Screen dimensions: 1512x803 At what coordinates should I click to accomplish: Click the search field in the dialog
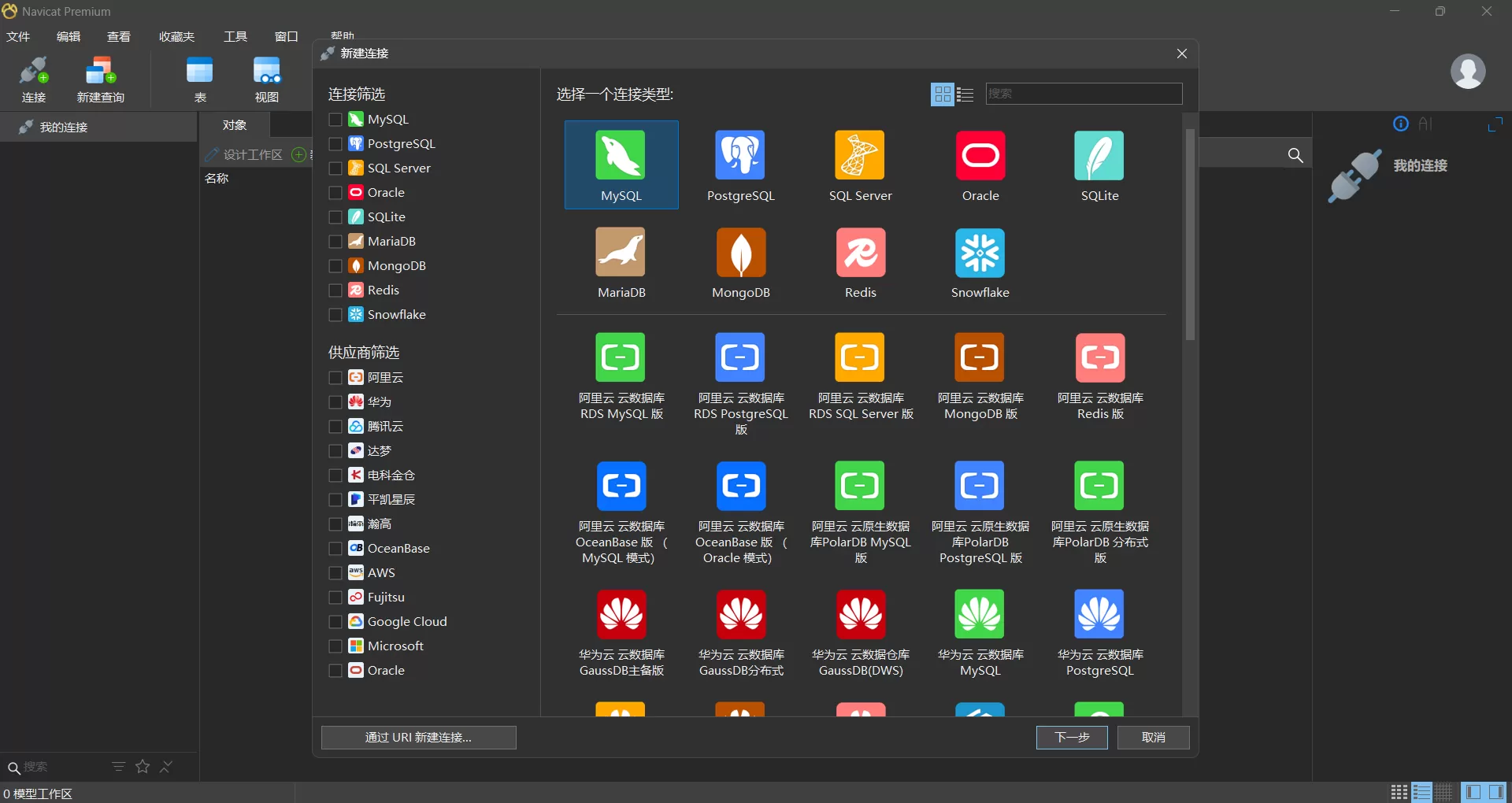(x=1084, y=94)
